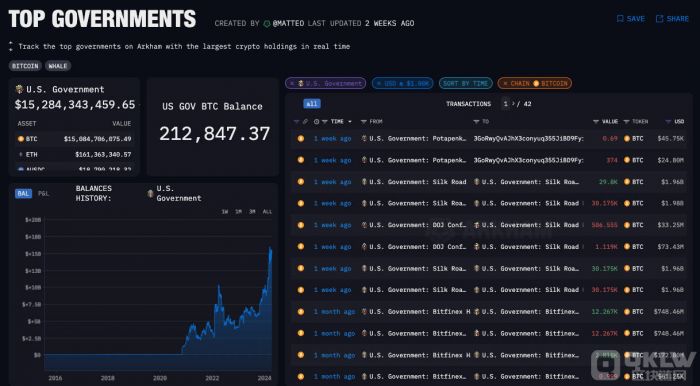Click the $73.43M USD cell

(x=671, y=247)
